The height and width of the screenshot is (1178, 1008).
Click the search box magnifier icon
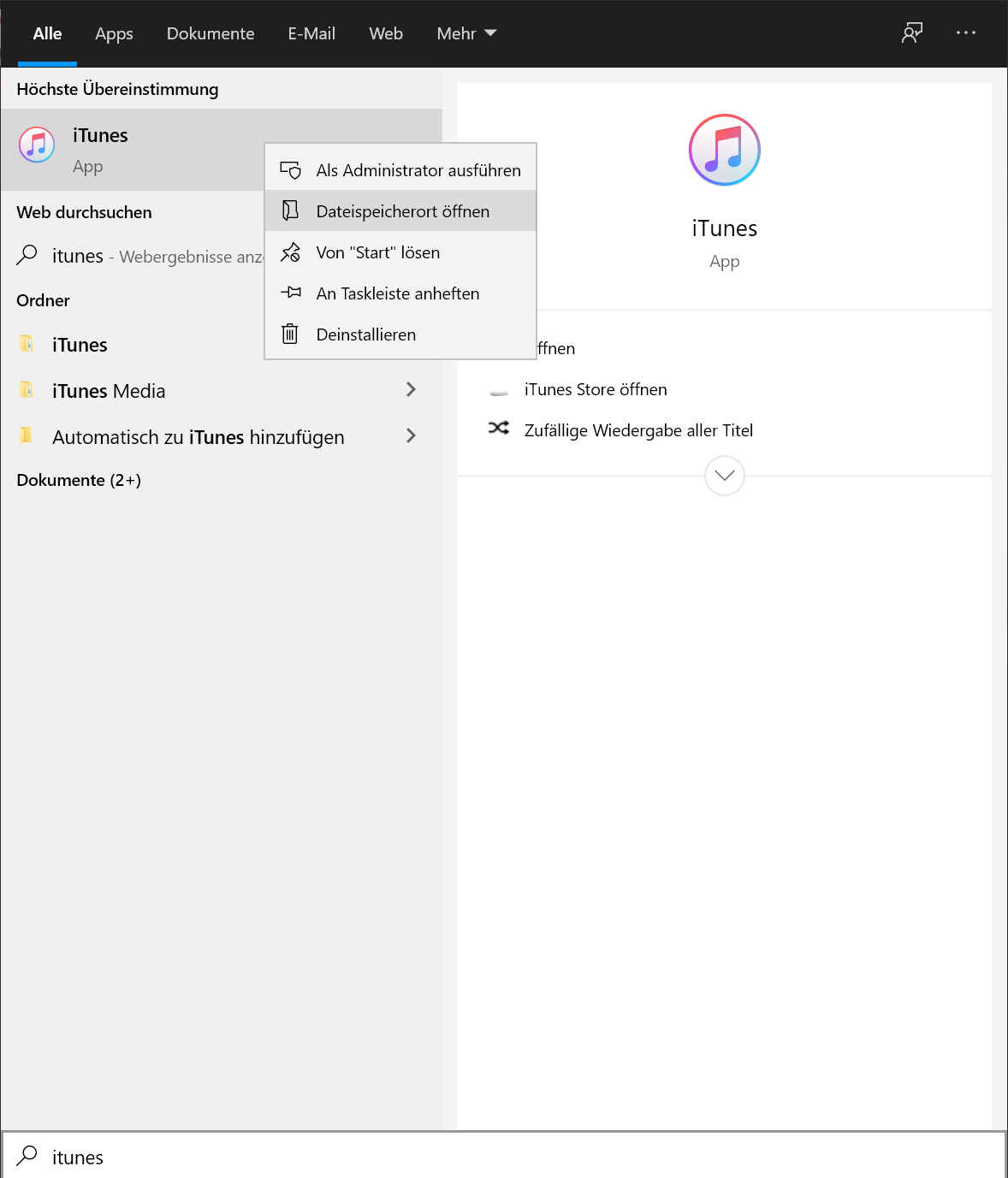pos(27,1156)
